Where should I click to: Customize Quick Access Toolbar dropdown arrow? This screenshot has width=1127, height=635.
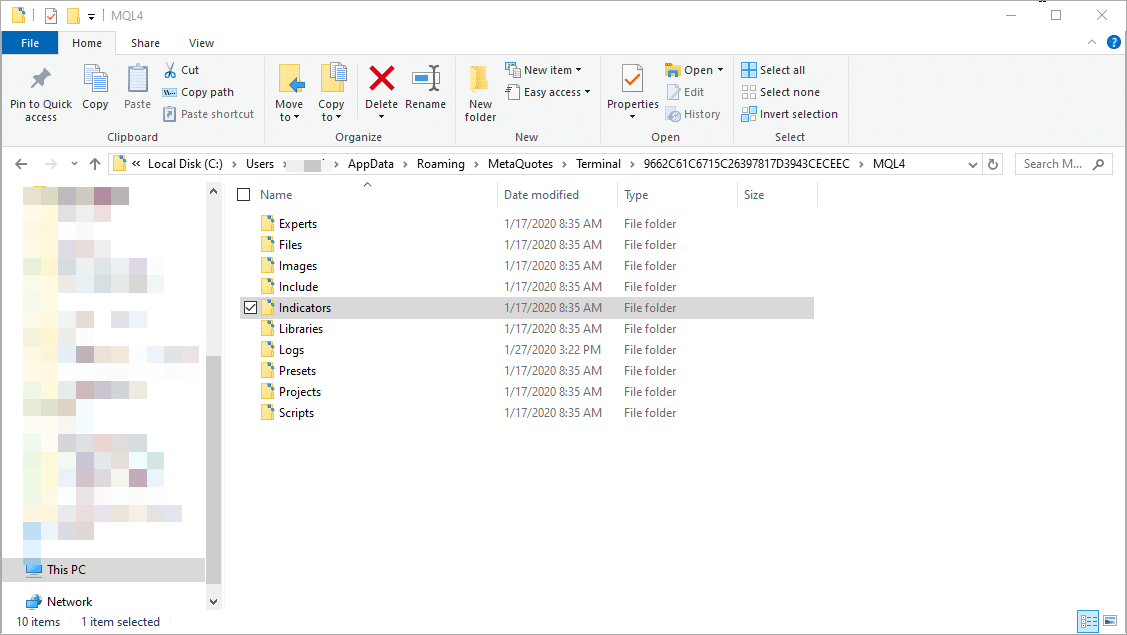pyautogui.click(x=91, y=16)
